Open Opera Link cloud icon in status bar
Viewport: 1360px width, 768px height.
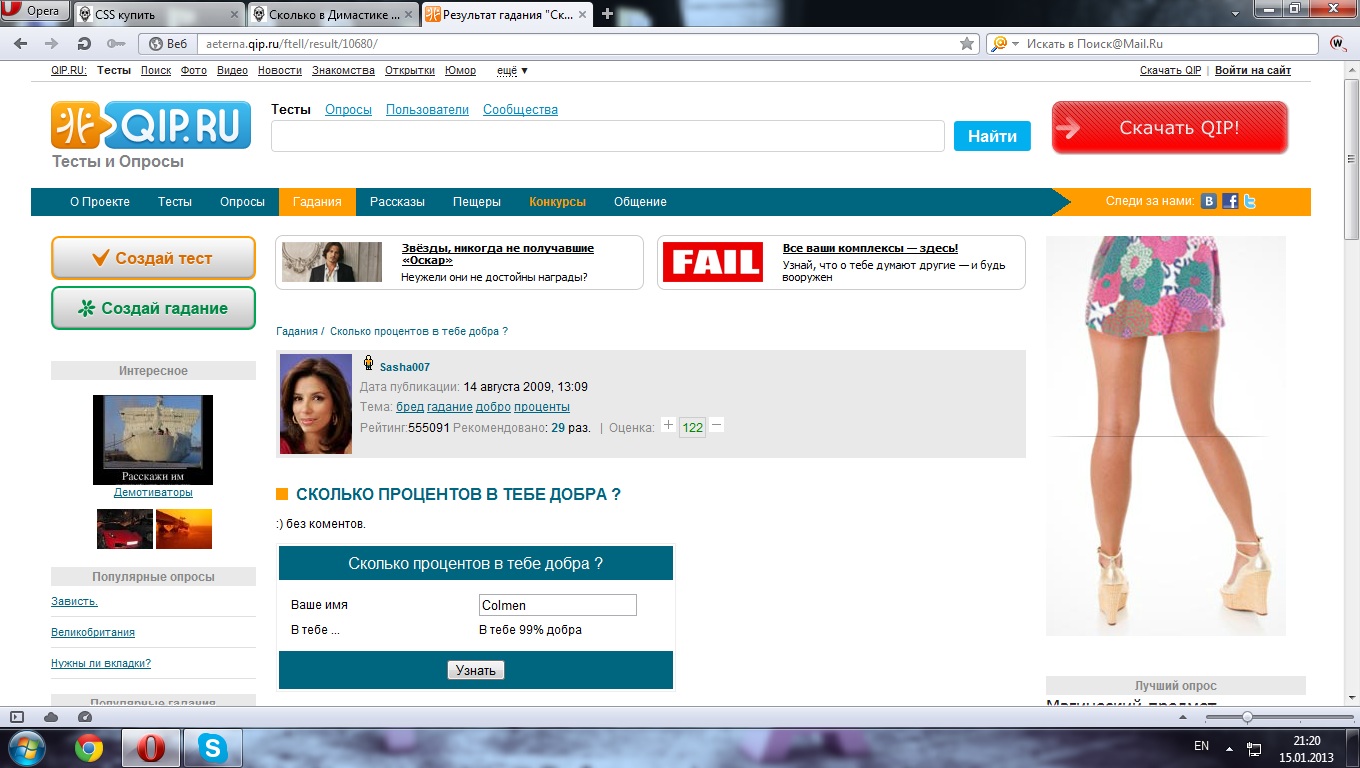(51, 717)
